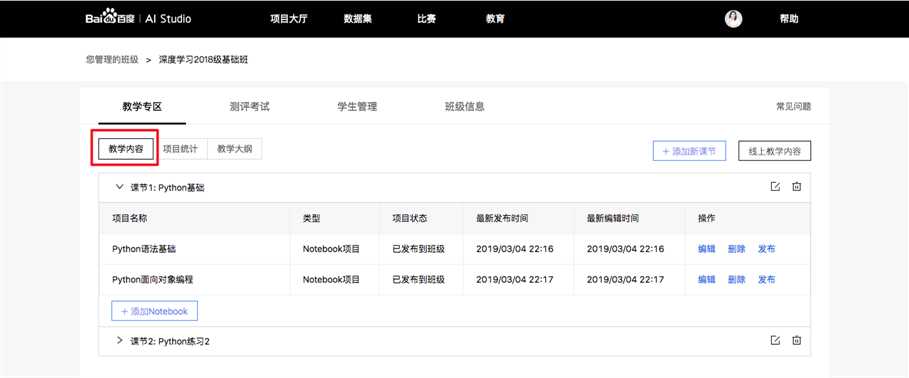Collapse 课节1: Python基础 section

click(119, 187)
